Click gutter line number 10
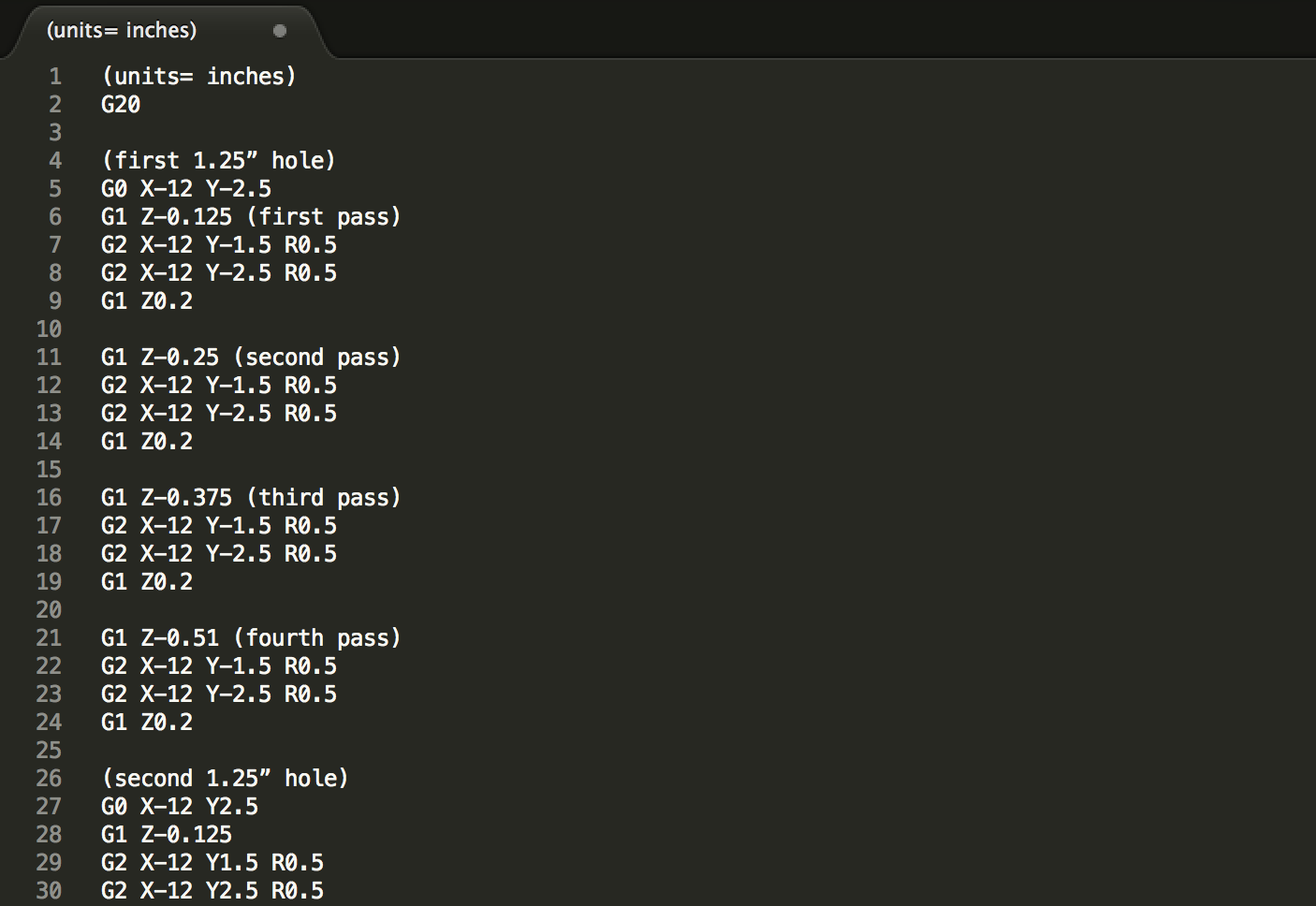The height and width of the screenshot is (906, 1316). 49,329
